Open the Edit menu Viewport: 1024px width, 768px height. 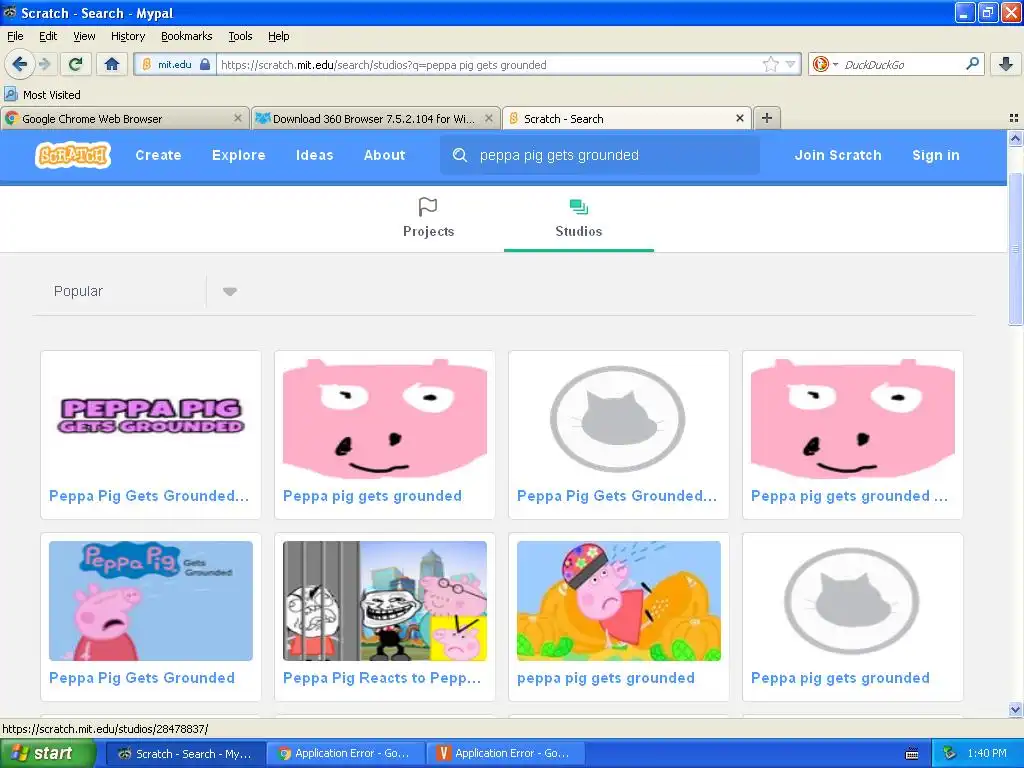tap(48, 36)
